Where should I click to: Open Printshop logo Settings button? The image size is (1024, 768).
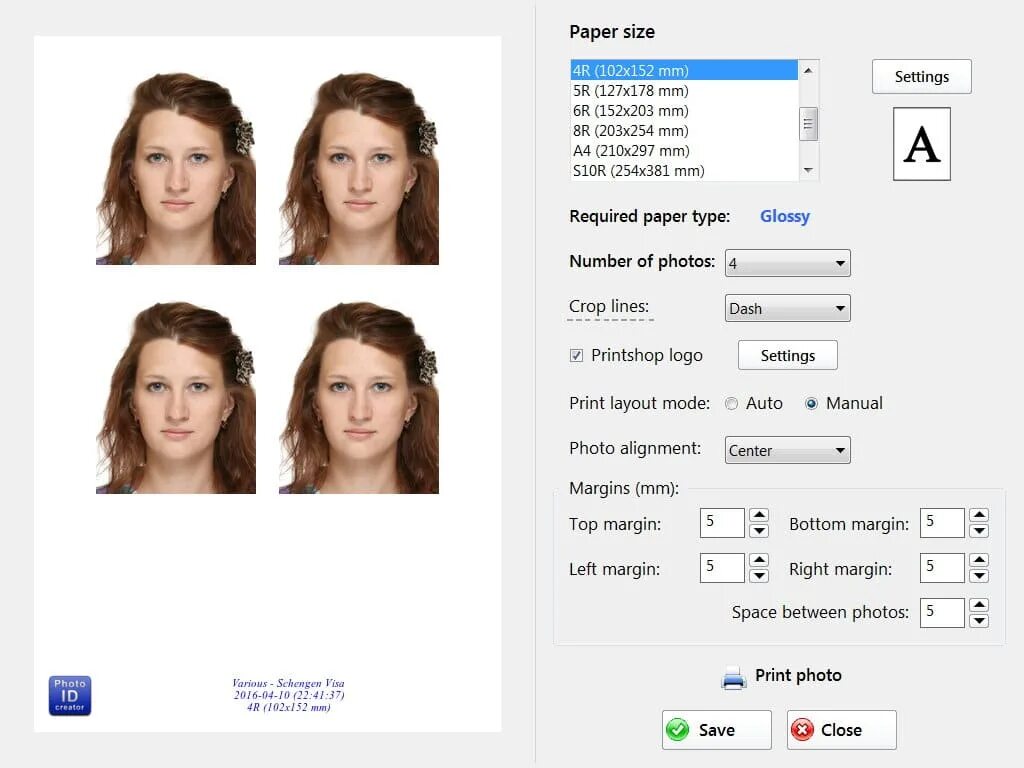pyautogui.click(x=788, y=355)
